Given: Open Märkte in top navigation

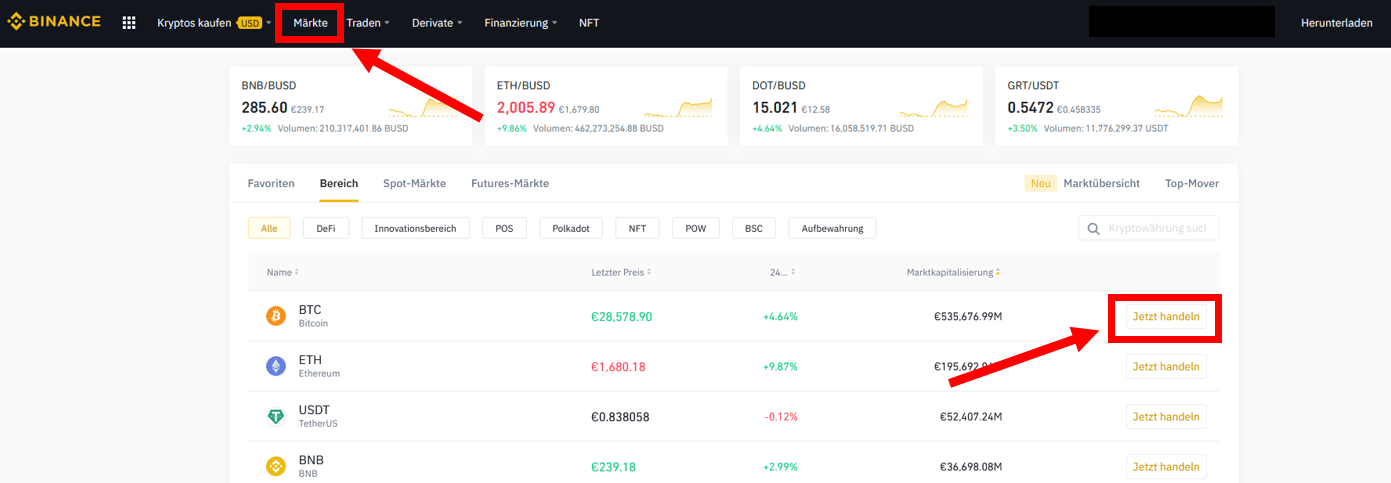Looking at the screenshot, I should pos(310,22).
